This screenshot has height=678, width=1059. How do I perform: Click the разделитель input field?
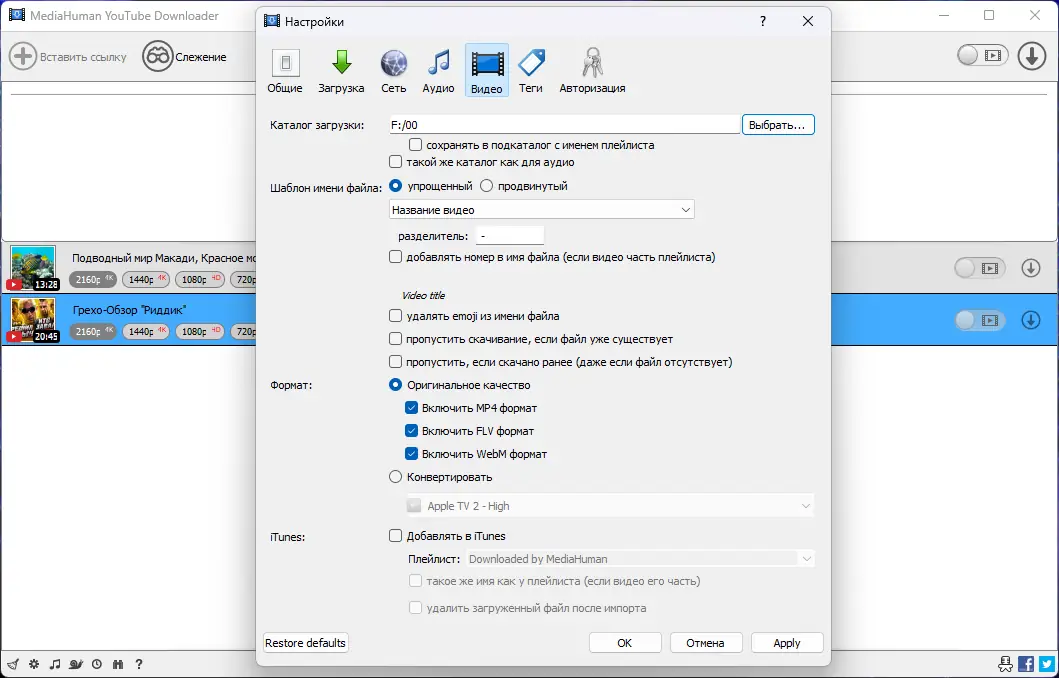tap(510, 236)
